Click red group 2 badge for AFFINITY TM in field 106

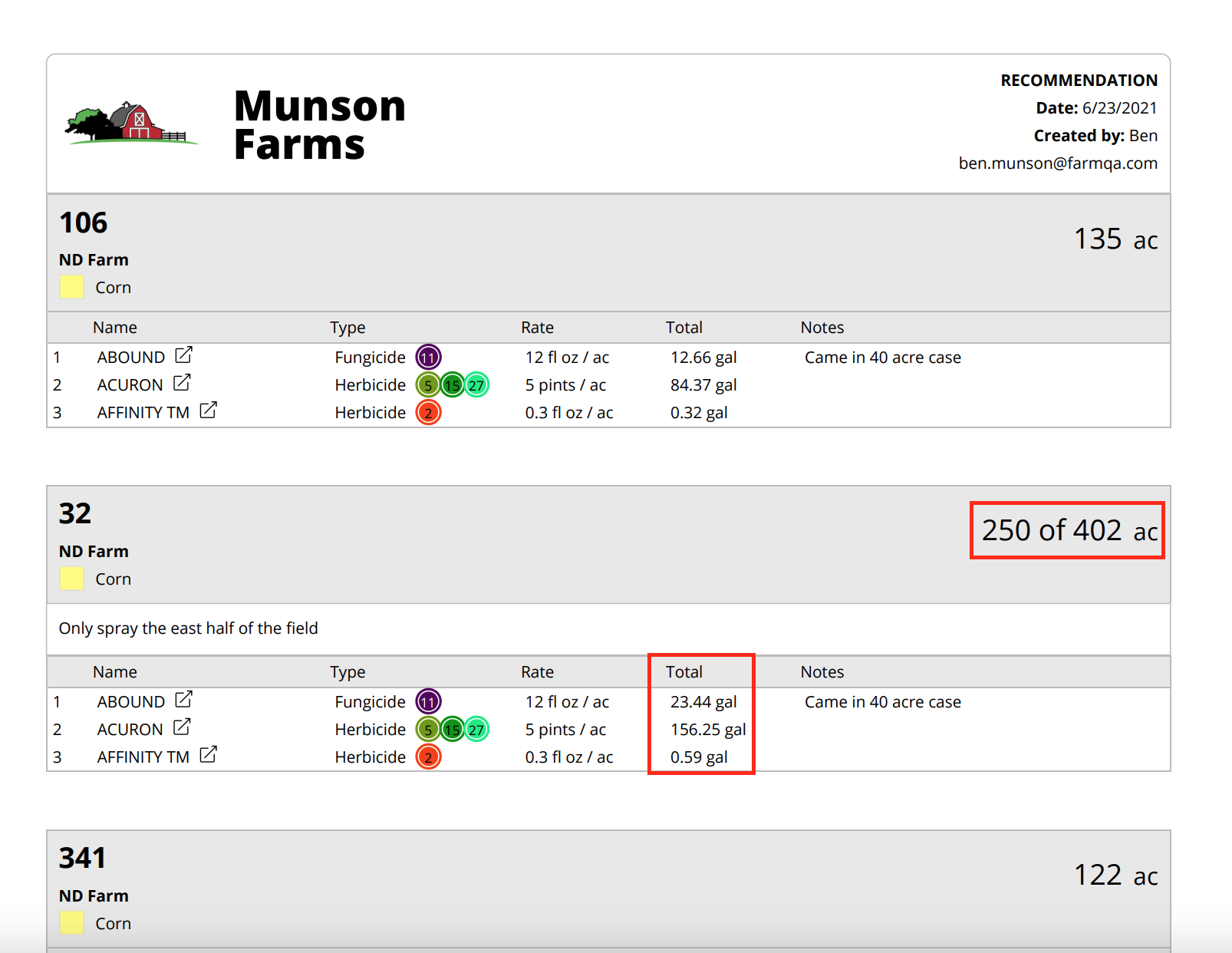(428, 413)
